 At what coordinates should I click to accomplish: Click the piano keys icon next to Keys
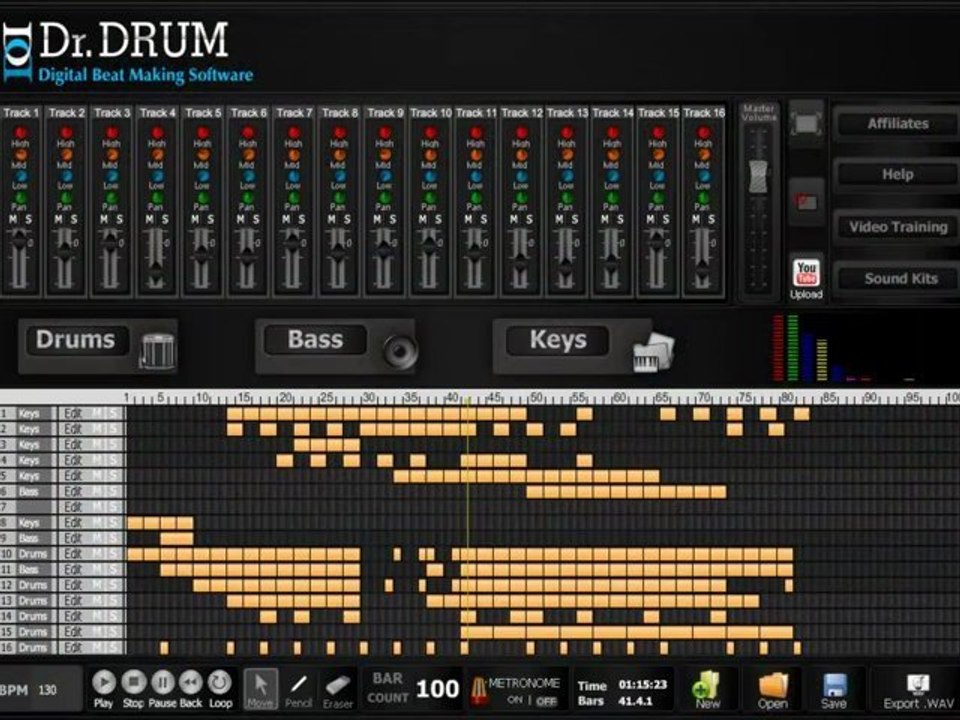(x=653, y=351)
